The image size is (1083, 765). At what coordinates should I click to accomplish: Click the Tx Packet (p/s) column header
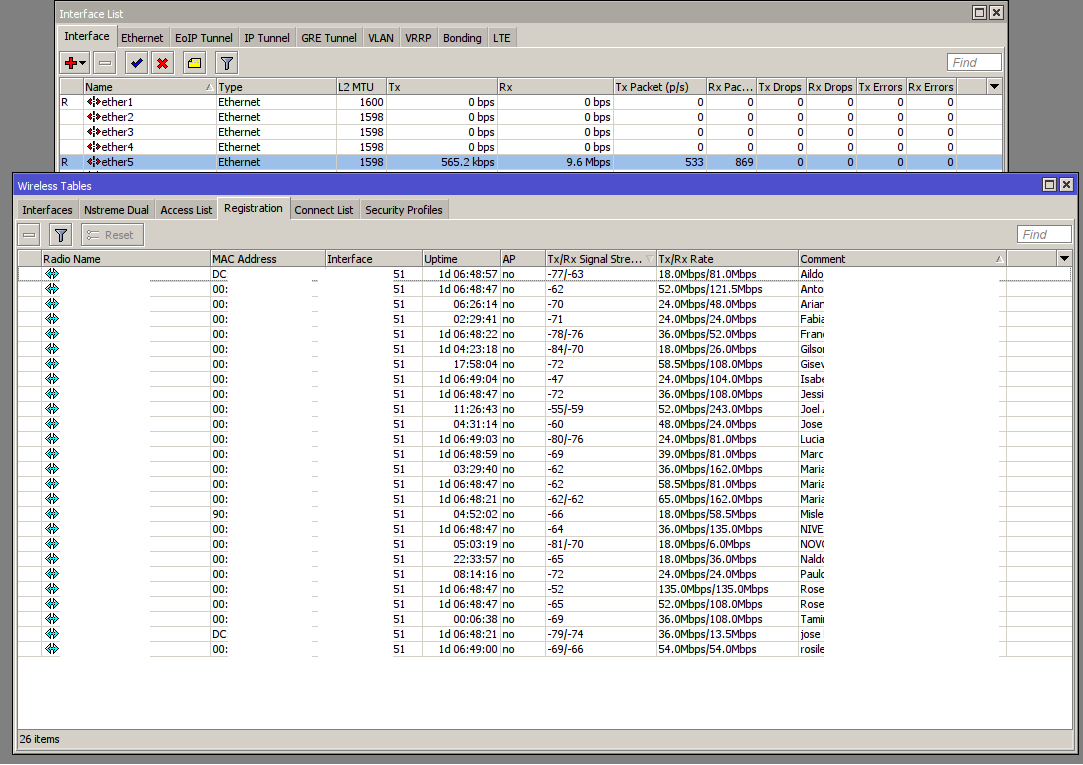tap(660, 87)
